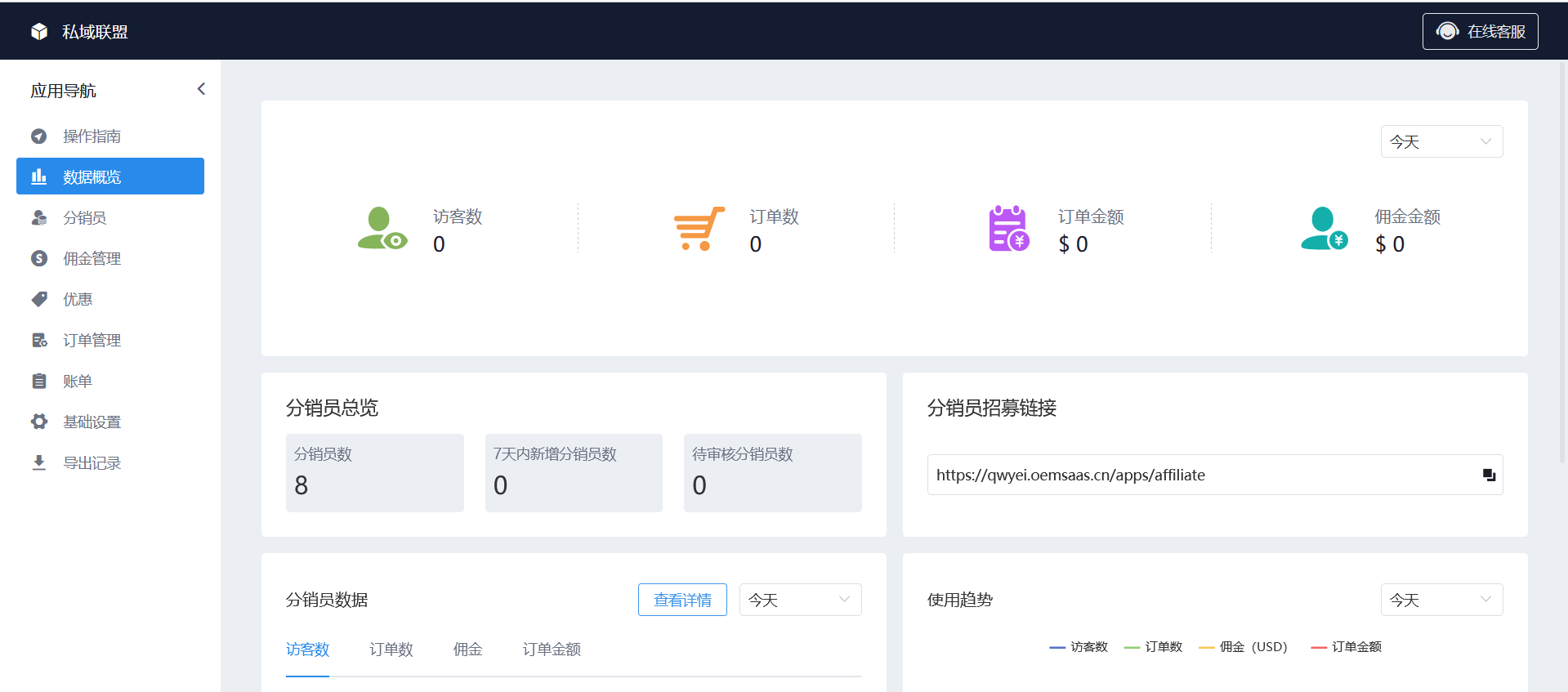Open 分销员 menu item
This screenshot has height=692, width=1568.
(x=110, y=217)
